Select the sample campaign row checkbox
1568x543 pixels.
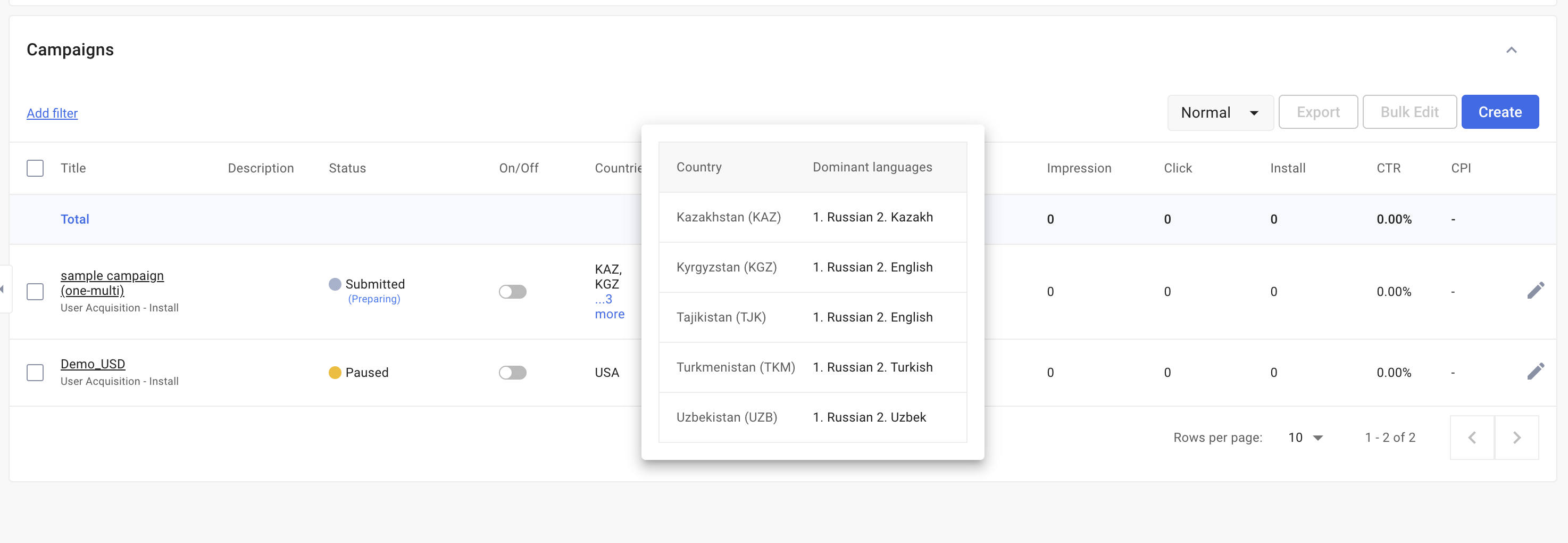35,292
